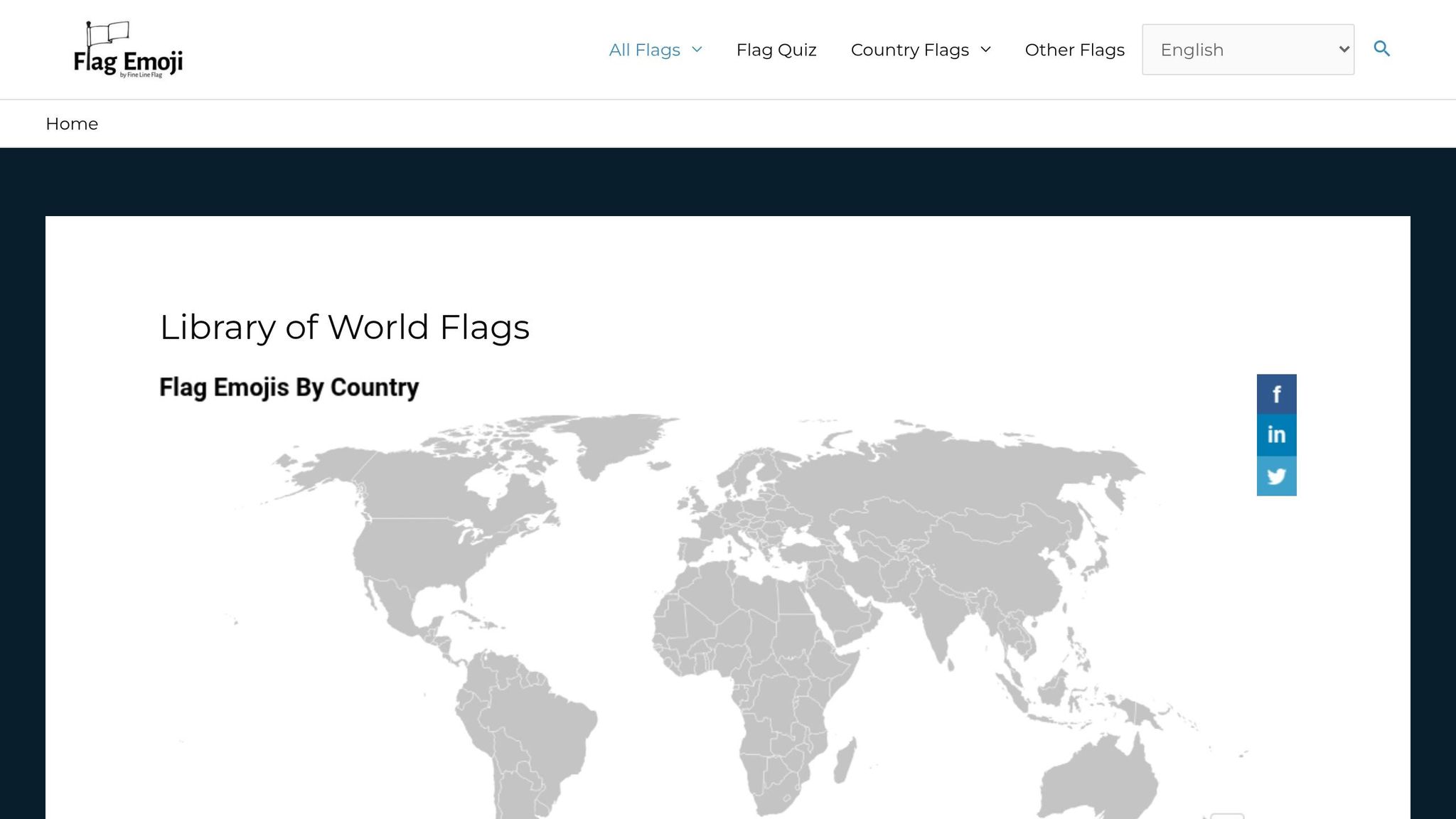Open the Other Flags section

(1074, 50)
